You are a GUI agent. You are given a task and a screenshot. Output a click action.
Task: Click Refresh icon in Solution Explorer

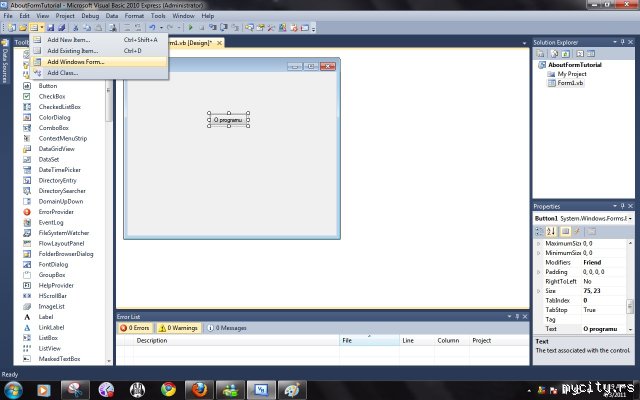566,53
